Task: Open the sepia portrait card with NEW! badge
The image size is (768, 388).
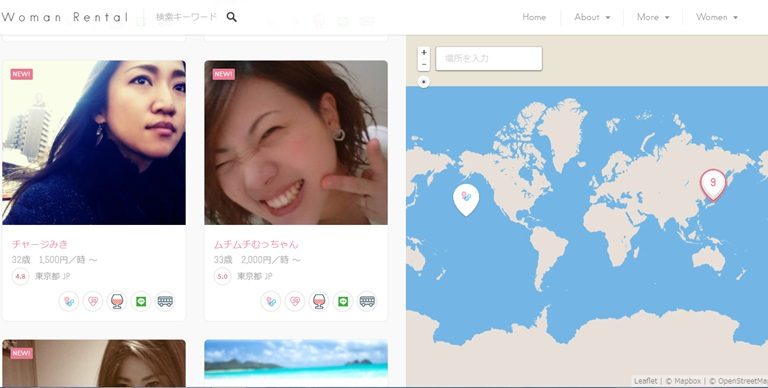Action: [94, 363]
